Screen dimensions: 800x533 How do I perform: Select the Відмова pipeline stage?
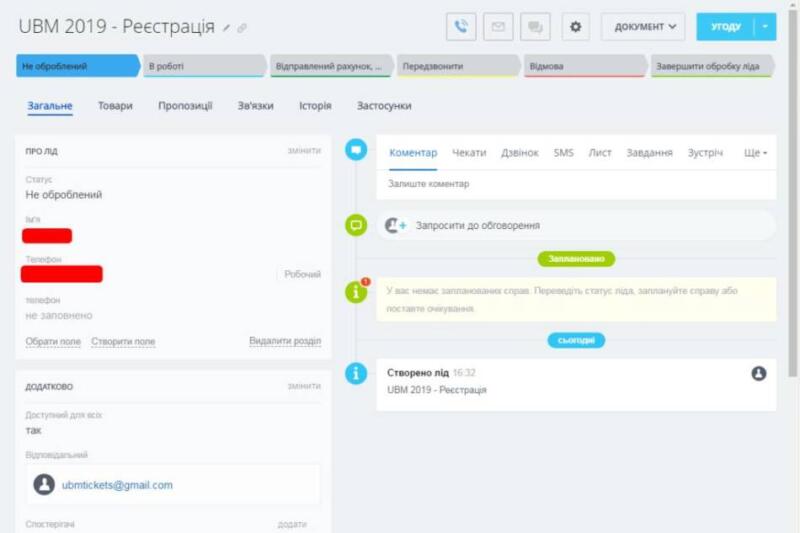point(583,67)
